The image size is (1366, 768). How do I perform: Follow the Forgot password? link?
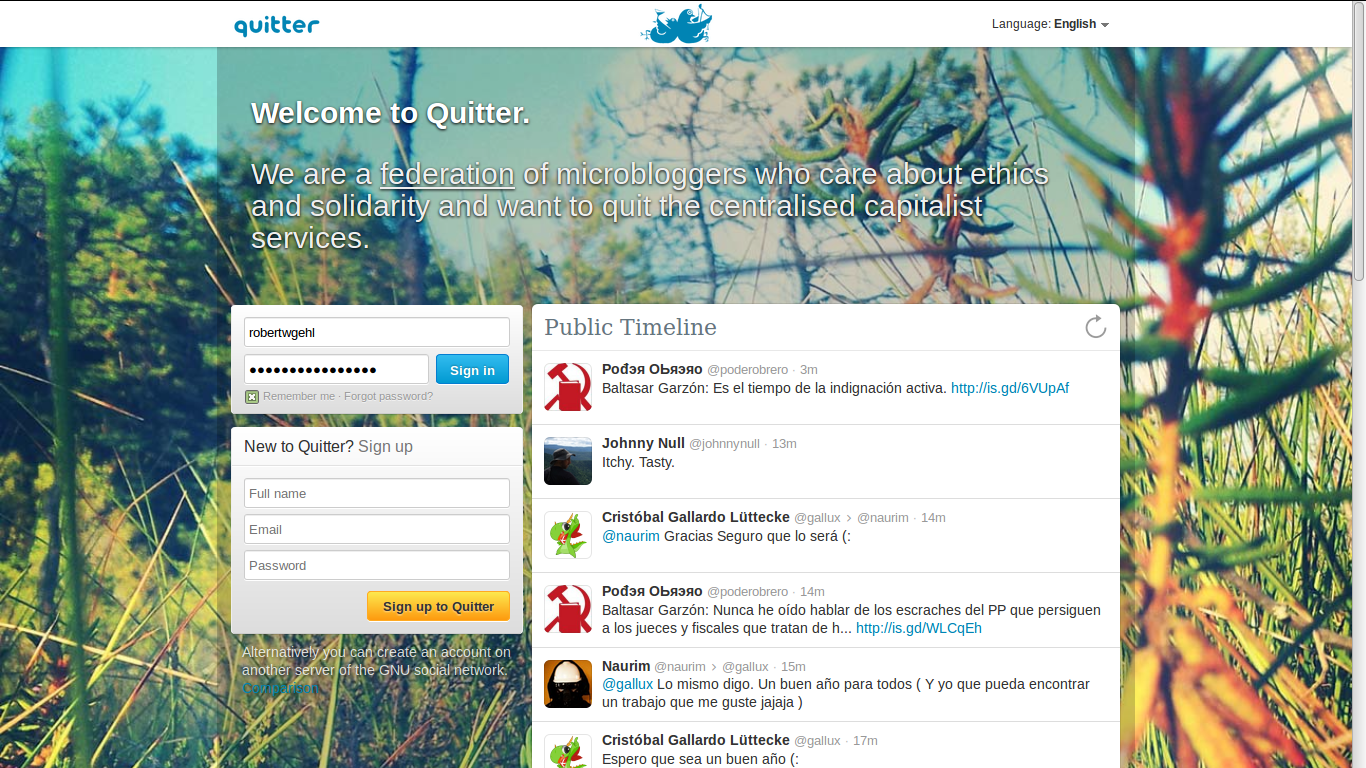point(389,396)
